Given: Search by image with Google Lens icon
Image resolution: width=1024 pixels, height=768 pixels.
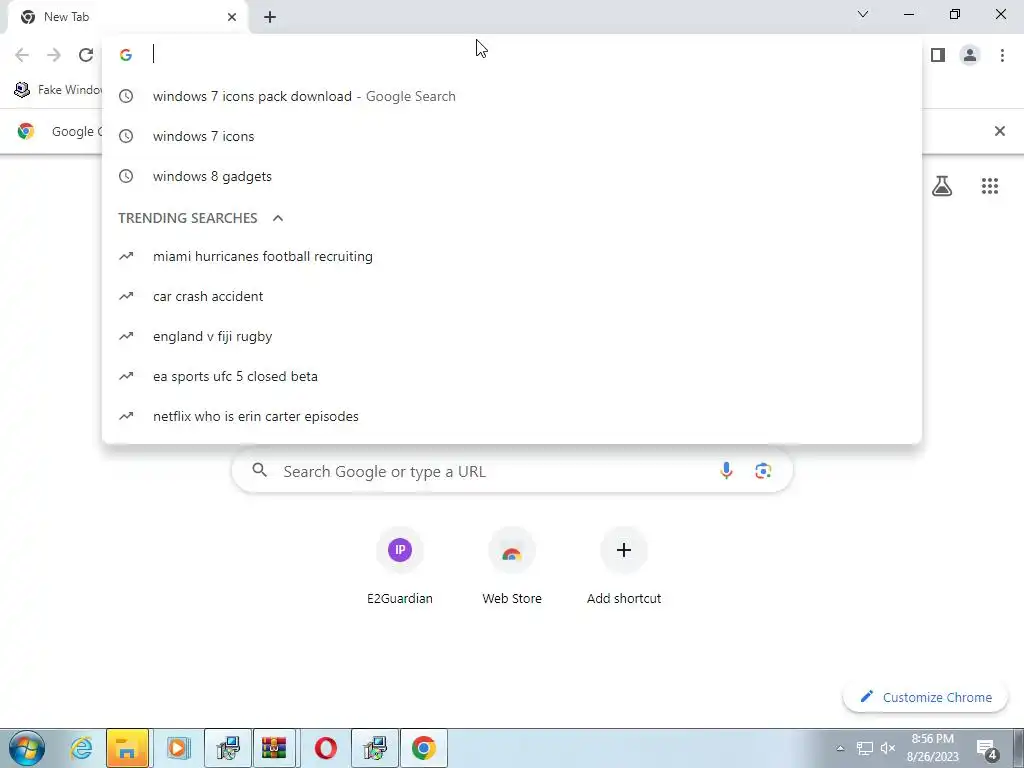Looking at the screenshot, I should tap(763, 471).
